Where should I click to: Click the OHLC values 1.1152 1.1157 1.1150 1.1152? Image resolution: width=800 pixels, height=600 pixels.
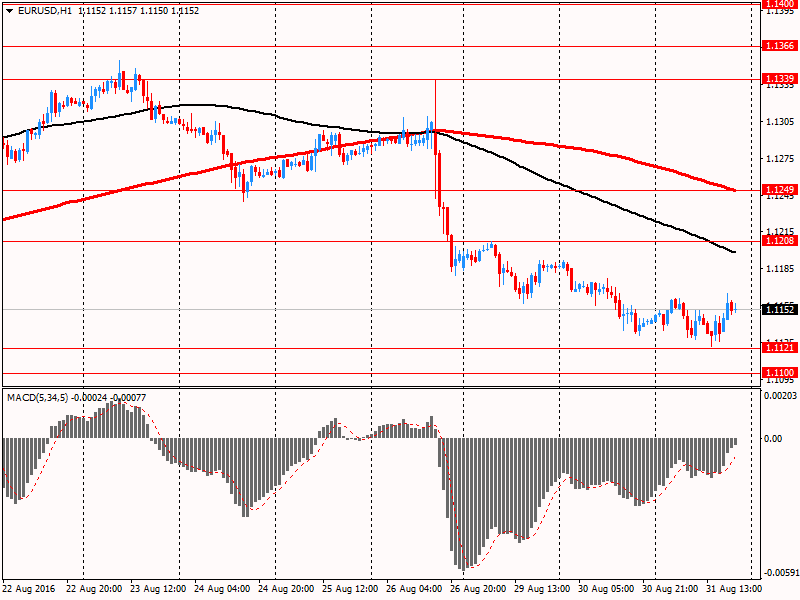click(x=139, y=11)
